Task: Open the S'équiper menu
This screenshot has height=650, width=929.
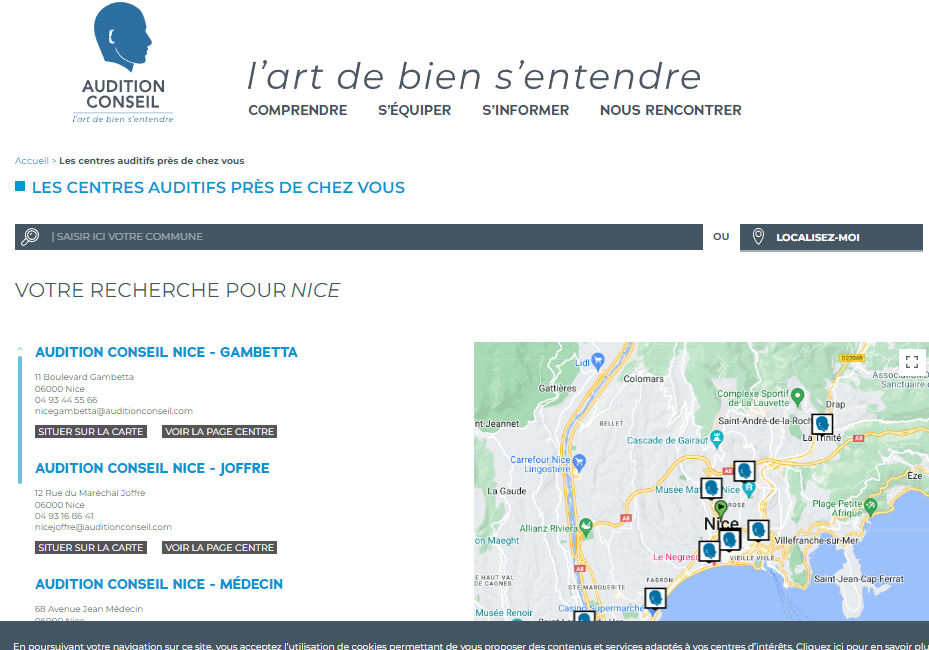Action: coord(414,111)
